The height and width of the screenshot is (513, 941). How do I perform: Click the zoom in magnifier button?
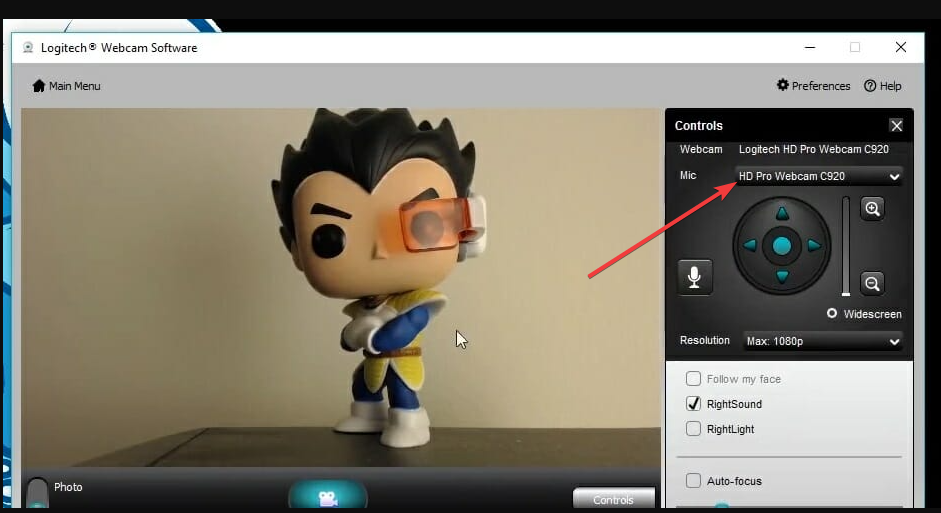point(873,209)
